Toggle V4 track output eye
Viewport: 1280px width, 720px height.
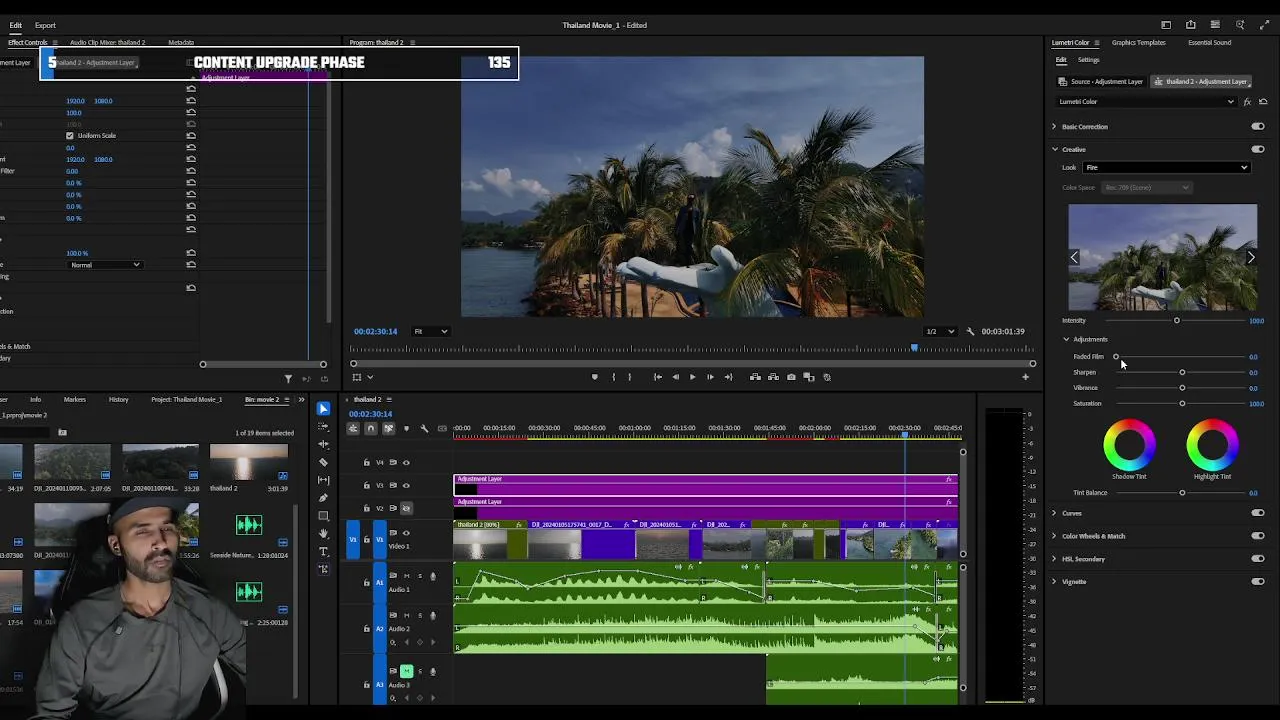[405, 462]
